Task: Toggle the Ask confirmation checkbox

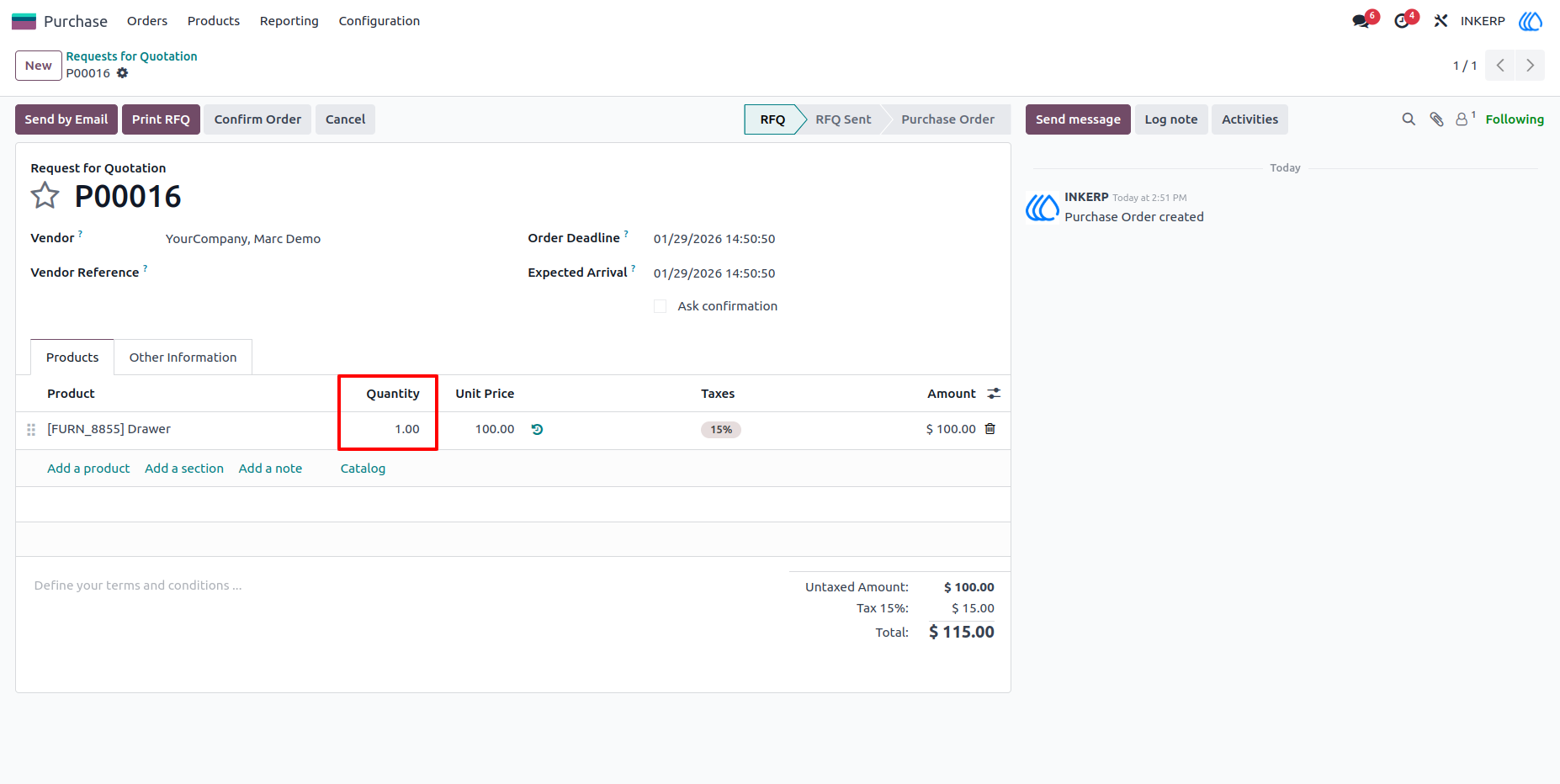Action: tap(661, 306)
